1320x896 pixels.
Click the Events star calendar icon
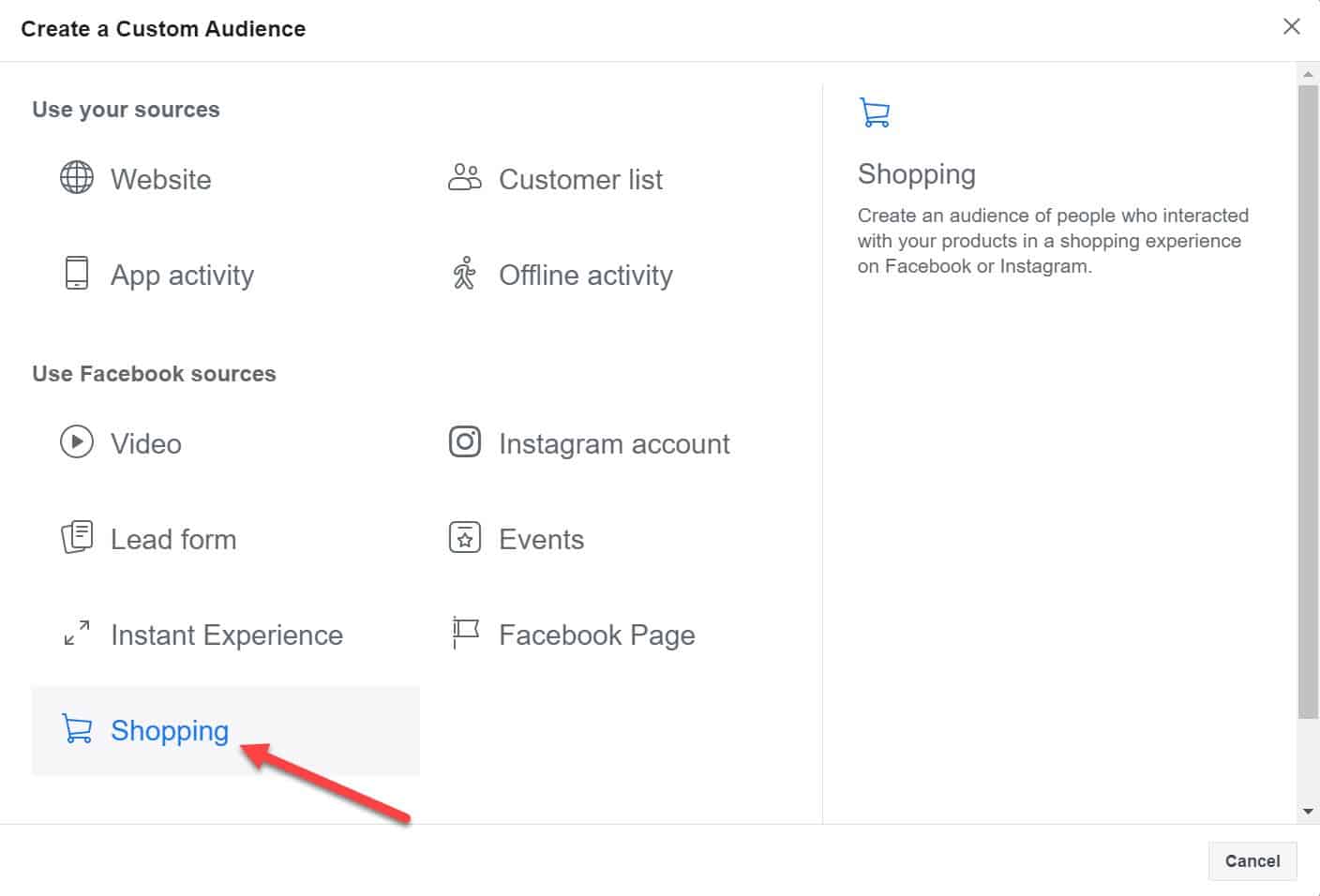[x=465, y=537]
